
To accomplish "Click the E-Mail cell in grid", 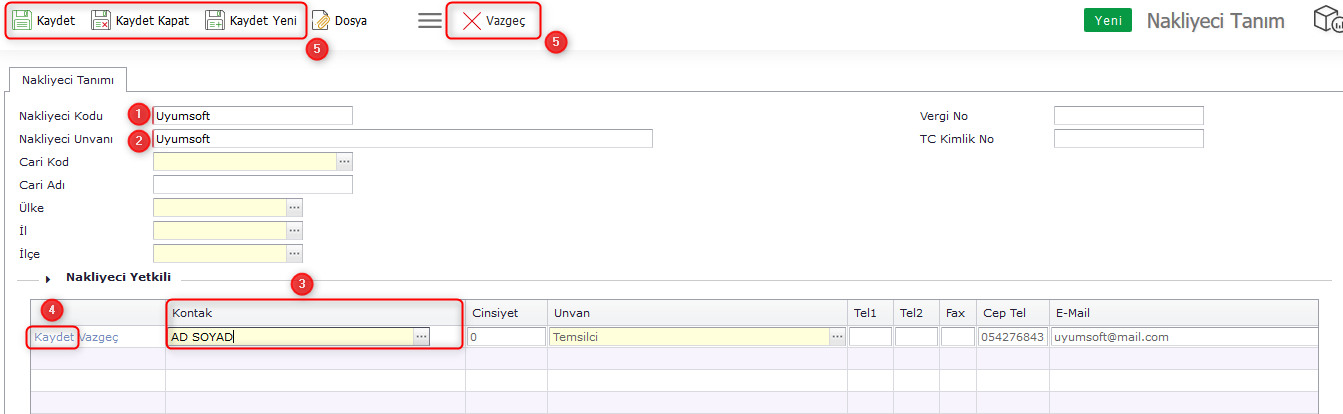I will tap(1184, 337).
